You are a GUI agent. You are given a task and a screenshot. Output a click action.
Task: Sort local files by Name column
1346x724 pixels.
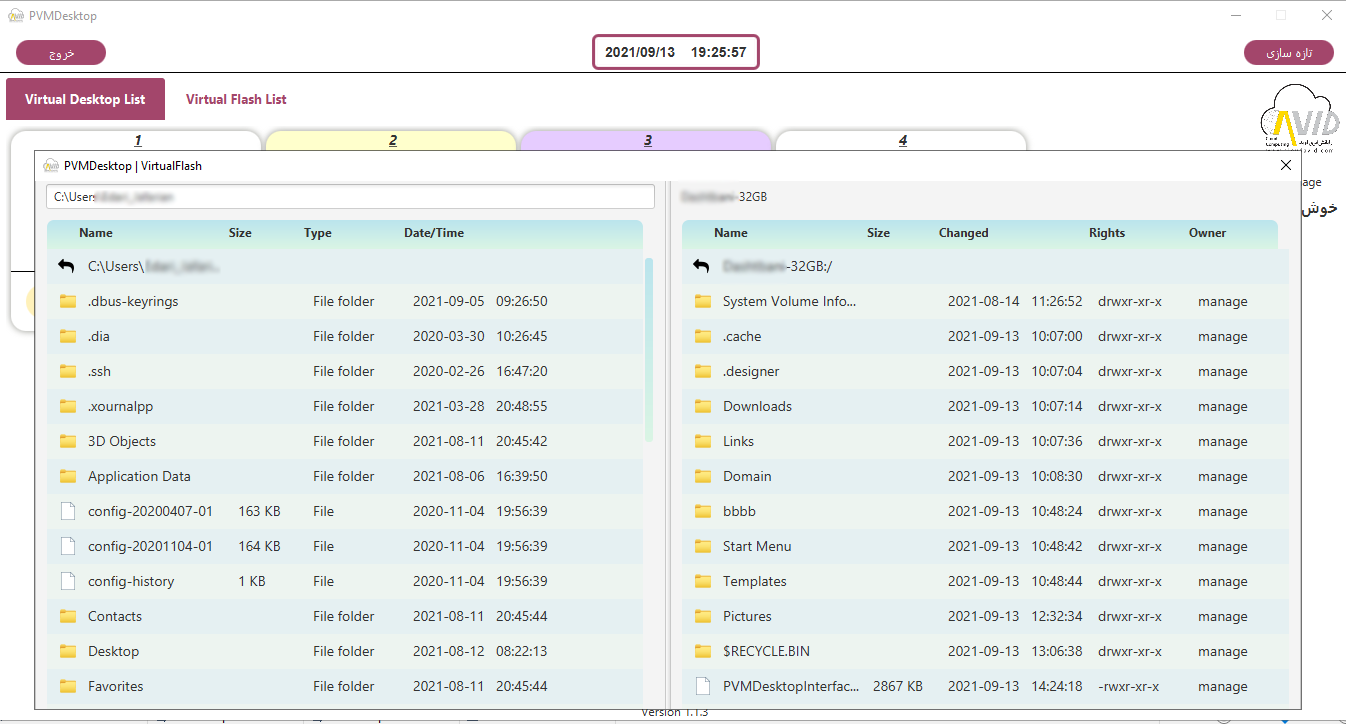(x=96, y=233)
